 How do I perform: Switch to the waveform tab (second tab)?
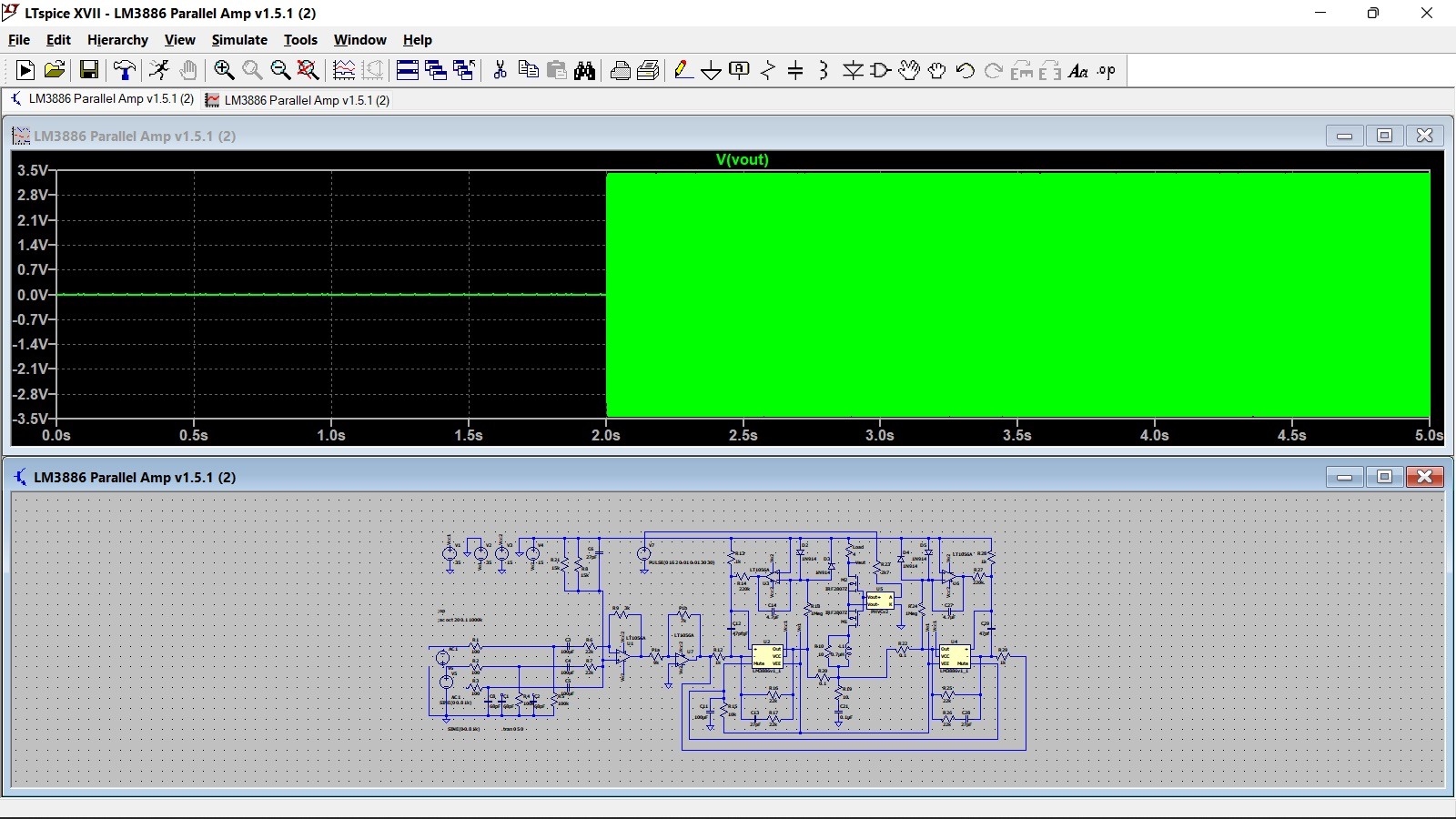point(298,100)
